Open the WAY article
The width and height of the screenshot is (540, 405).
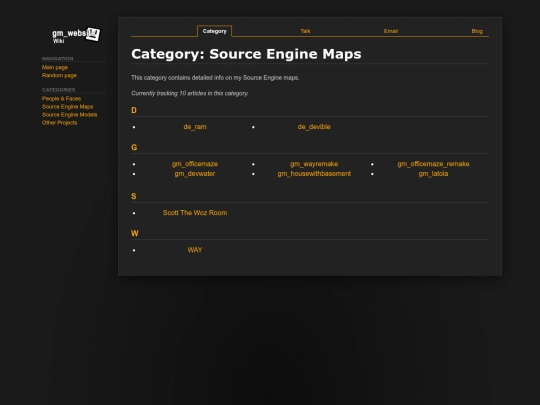tap(195, 250)
